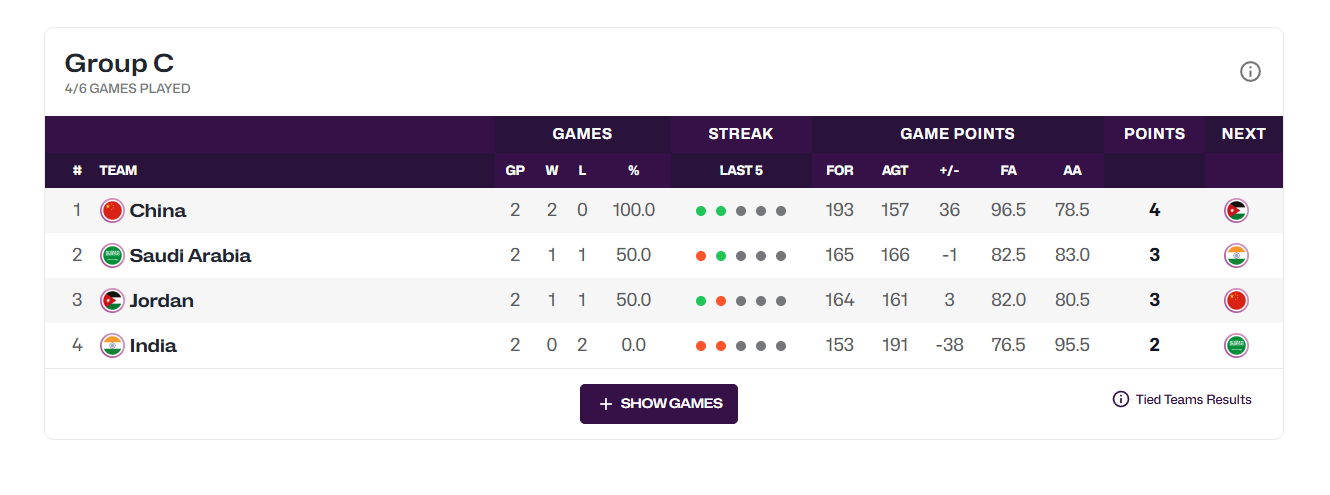The width and height of the screenshot is (1330, 495).
Task: Open Jordan's next opponent China flag
Action: pyautogui.click(x=1236, y=301)
